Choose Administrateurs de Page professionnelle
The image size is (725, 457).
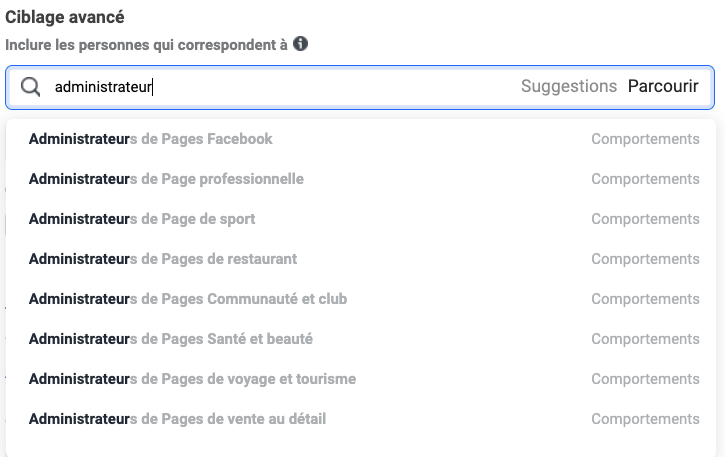pos(166,179)
